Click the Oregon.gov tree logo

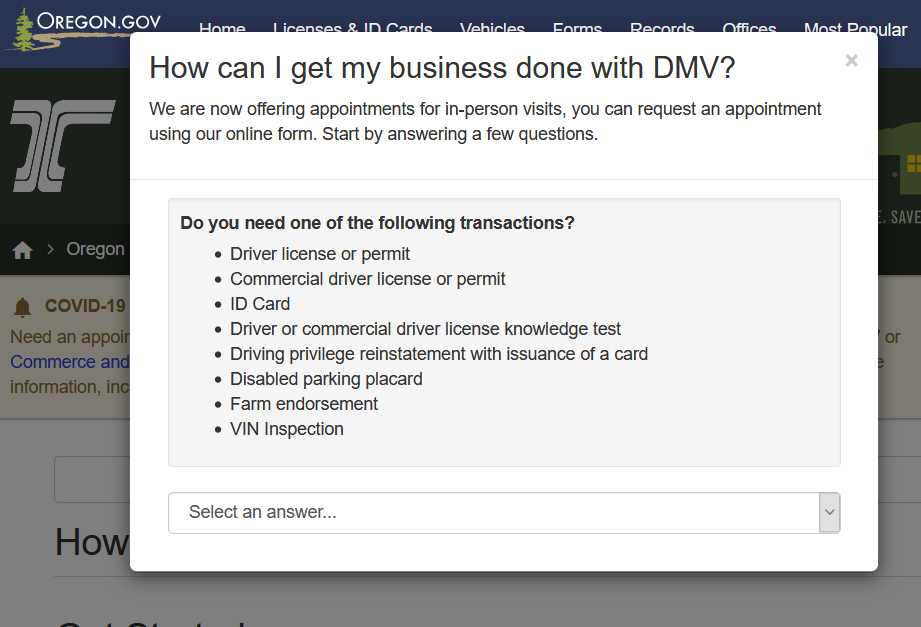pos(21,30)
